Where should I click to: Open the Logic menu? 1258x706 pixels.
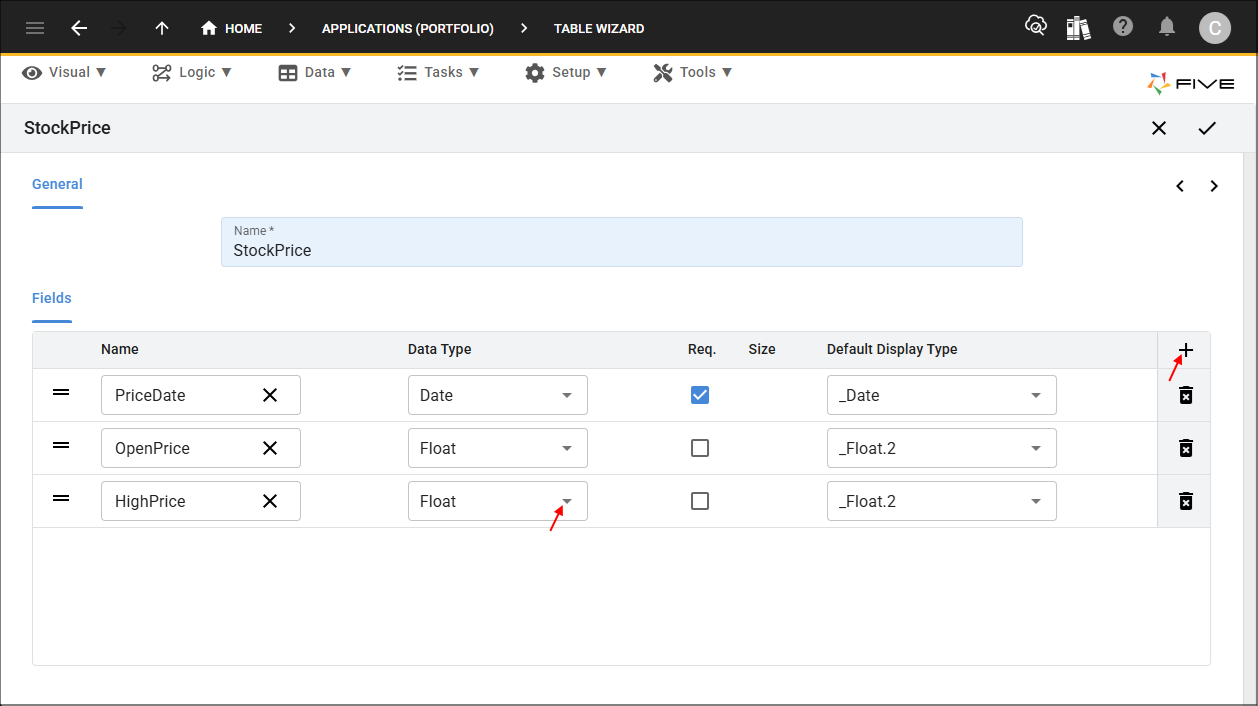(192, 72)
